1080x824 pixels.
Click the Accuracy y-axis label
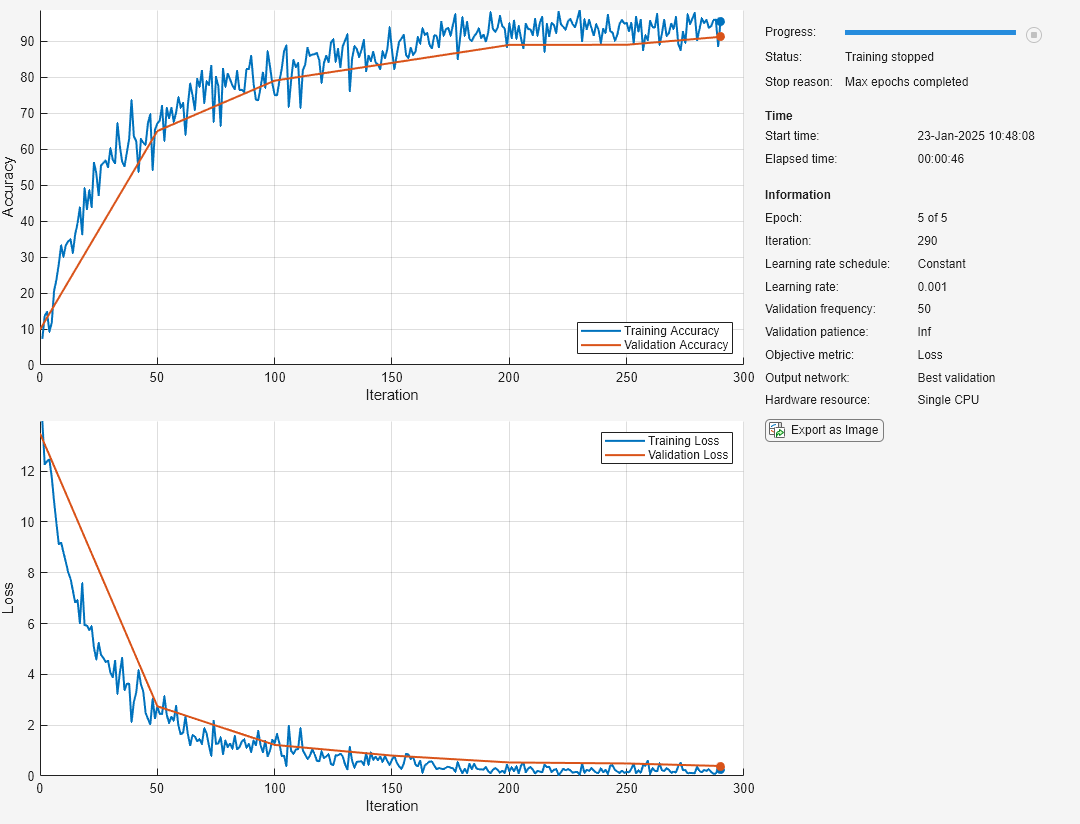pos(8,187)
